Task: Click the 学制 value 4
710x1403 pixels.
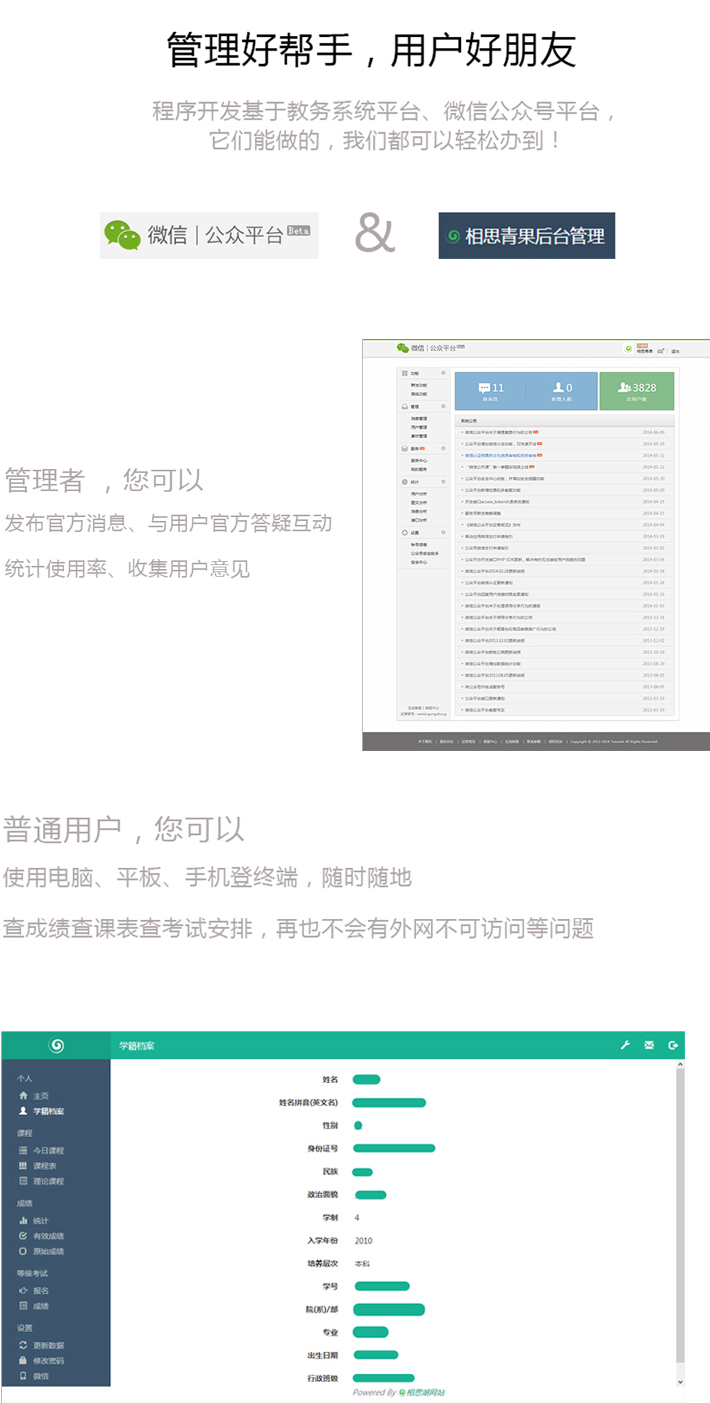Action: tap(357, 1217)
